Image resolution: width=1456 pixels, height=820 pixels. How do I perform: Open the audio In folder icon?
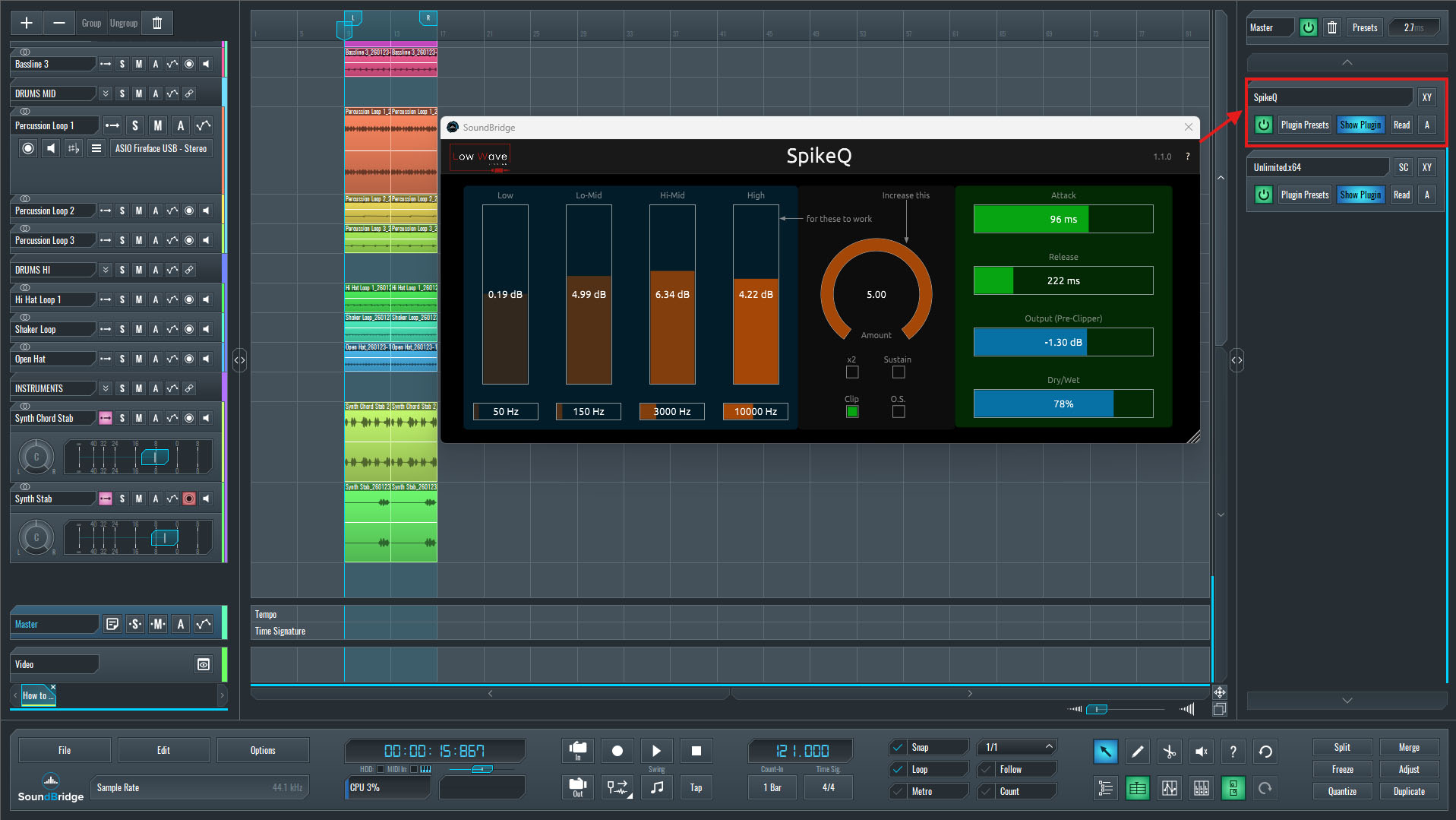coord(578,751)
